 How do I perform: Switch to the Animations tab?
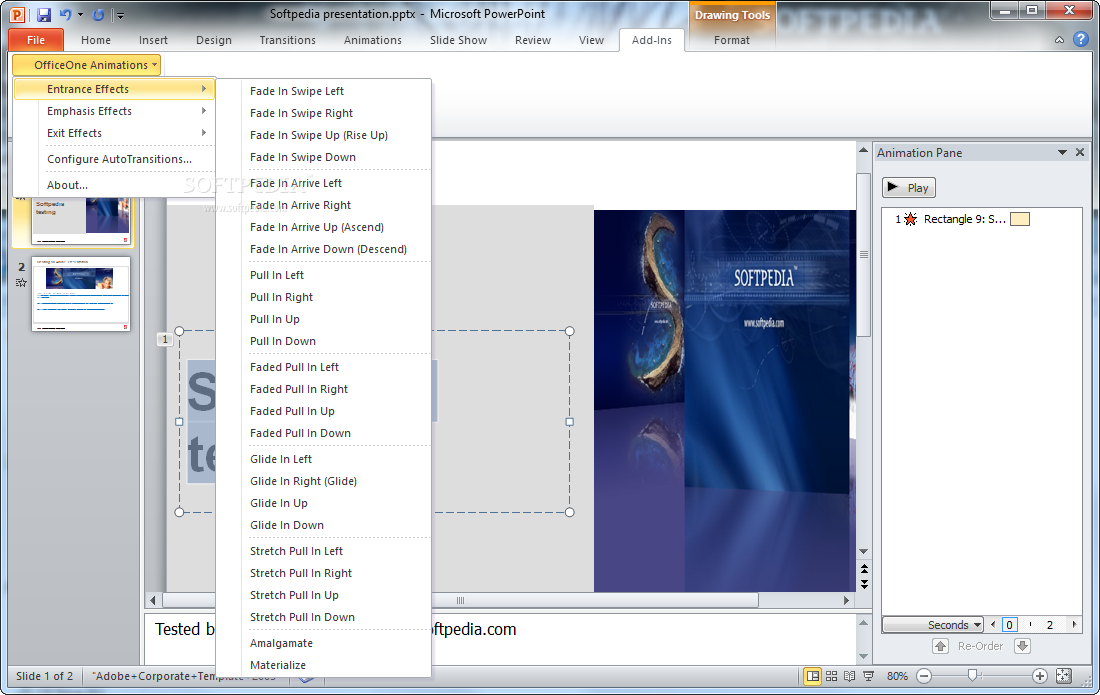click(x=373, y=40)
